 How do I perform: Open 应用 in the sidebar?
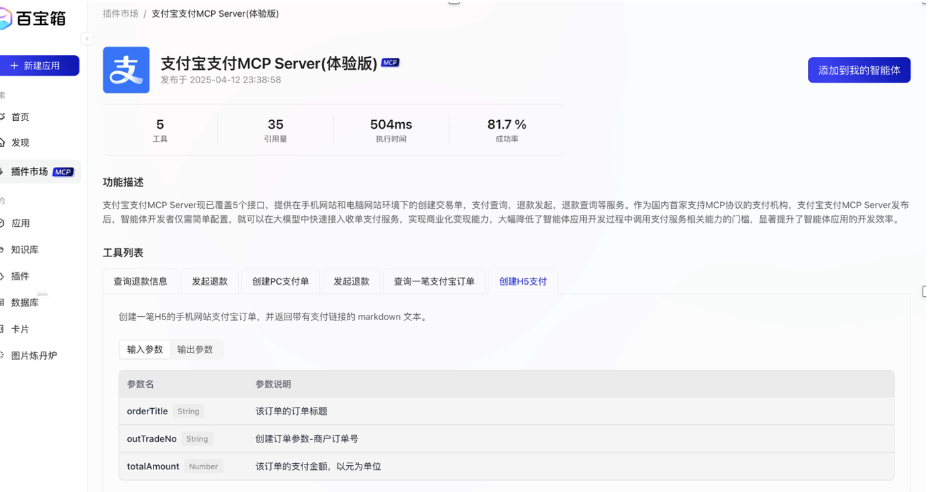click(20, 223)
